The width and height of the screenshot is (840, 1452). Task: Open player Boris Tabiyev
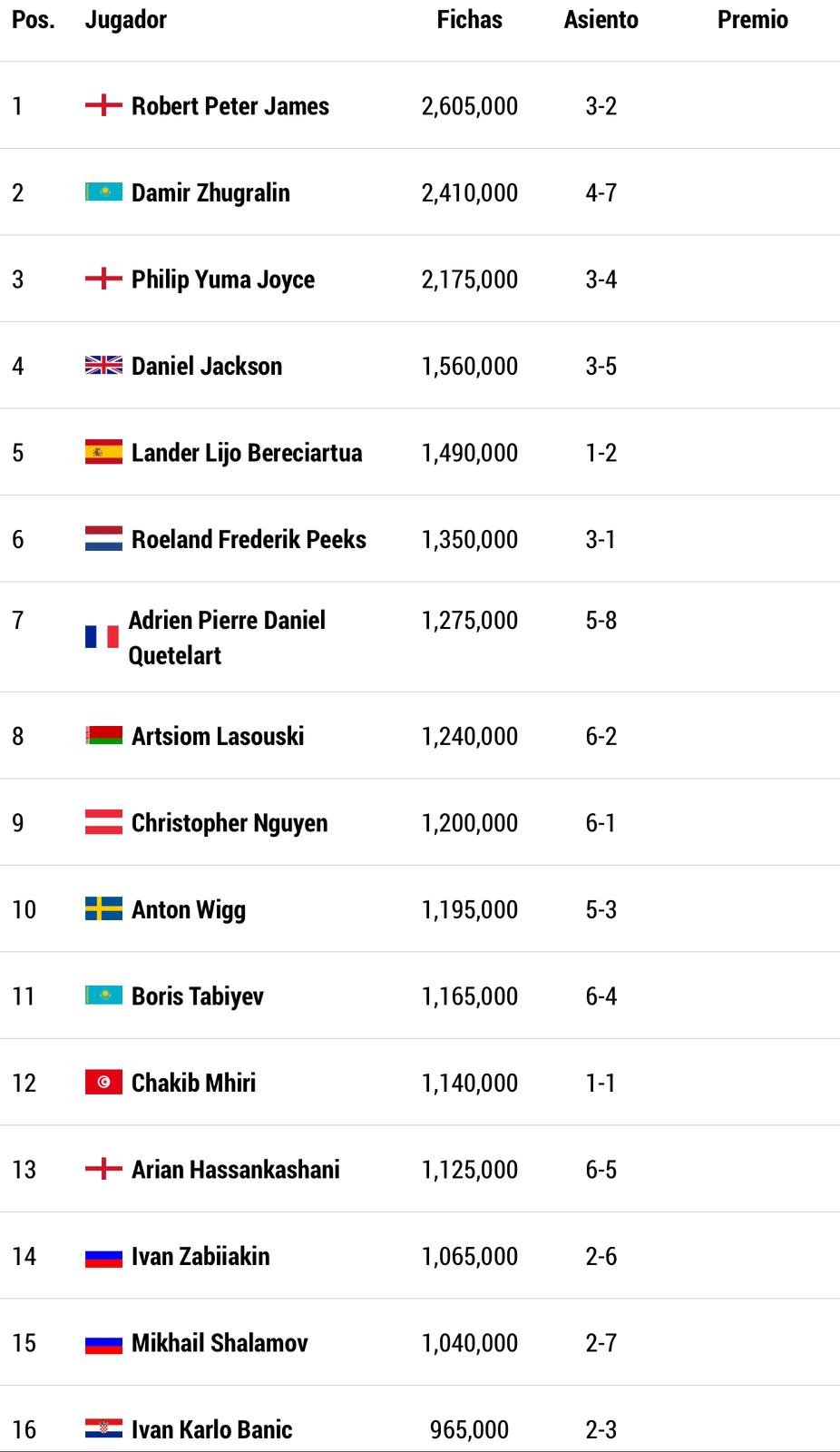coord(198,996)
